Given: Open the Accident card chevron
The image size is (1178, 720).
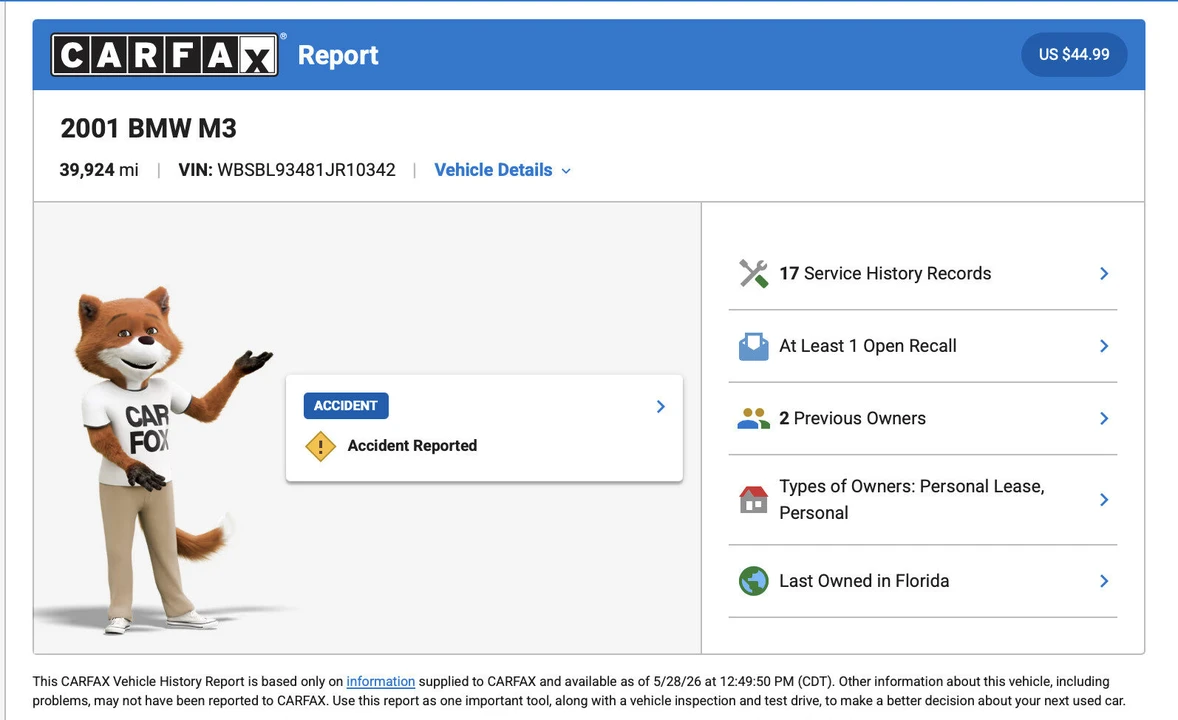Looking at the screenshot, I should click(x=660, y=407).
